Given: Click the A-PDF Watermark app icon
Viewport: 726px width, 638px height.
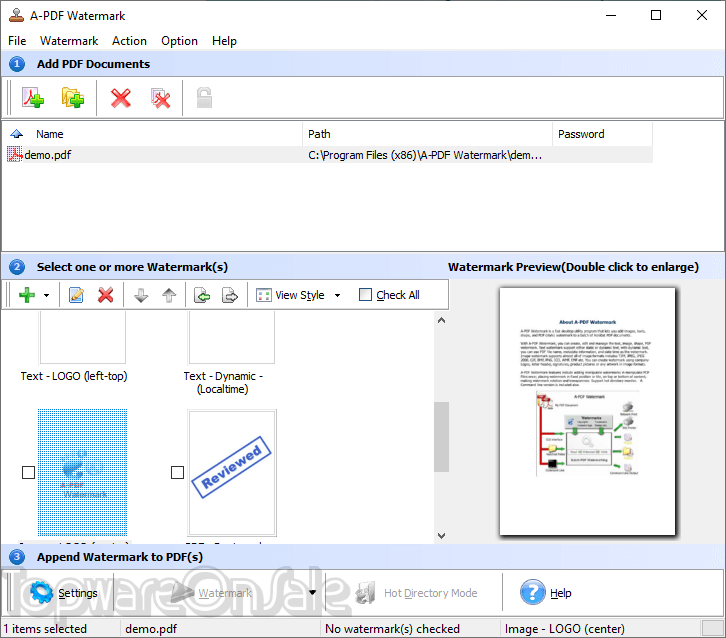Looking at the screenshot, I should [x=16, y=15].
